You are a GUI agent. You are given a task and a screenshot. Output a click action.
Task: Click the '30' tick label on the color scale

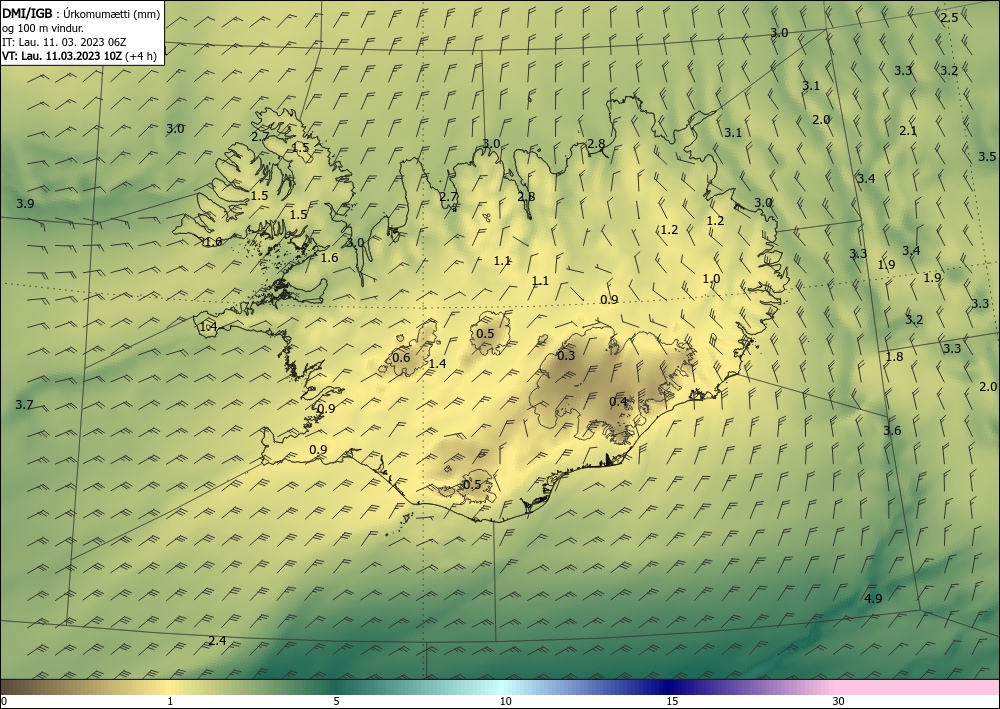[839, 702]
